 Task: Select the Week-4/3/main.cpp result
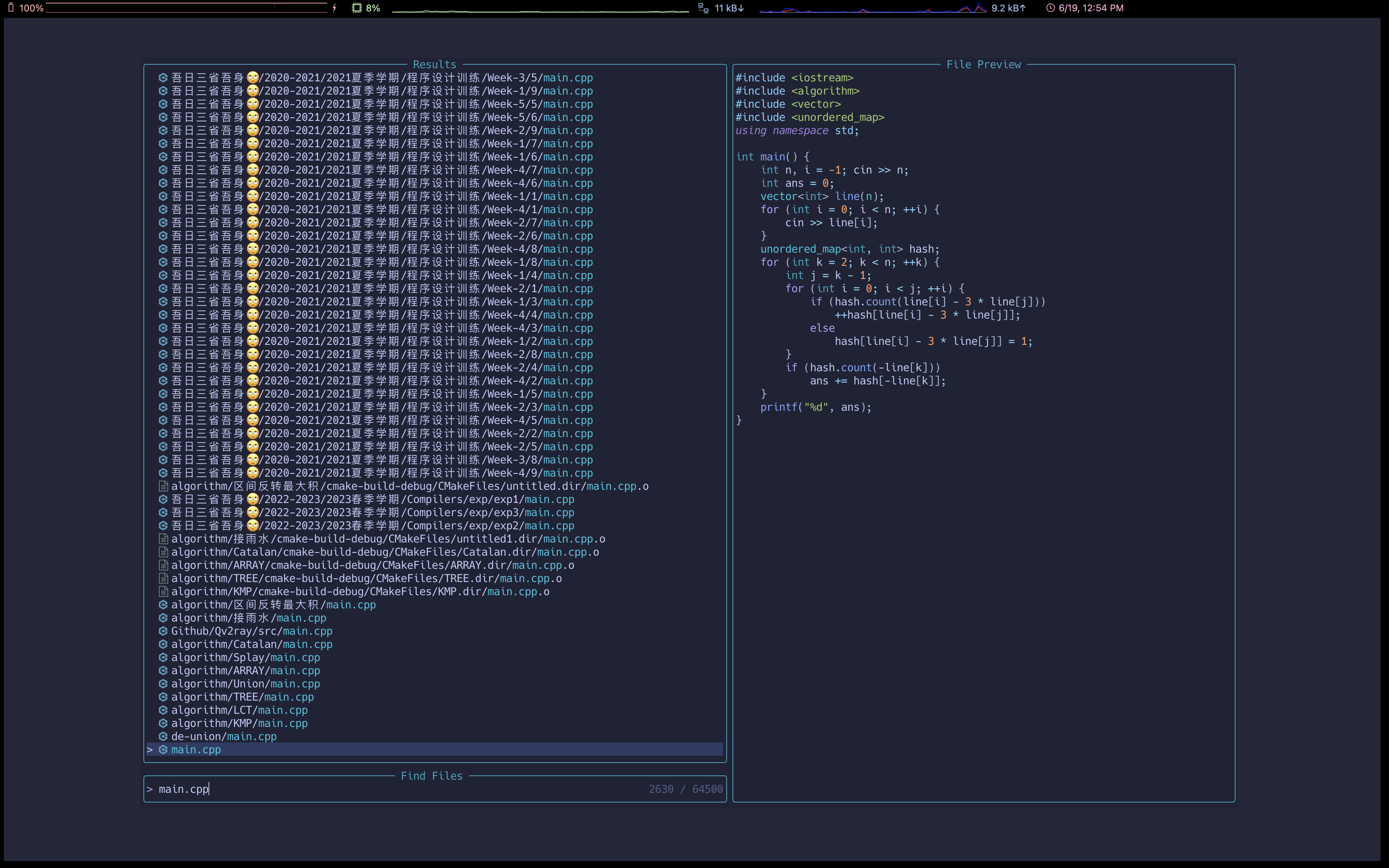pyautogui.click(x=435, y=328)
